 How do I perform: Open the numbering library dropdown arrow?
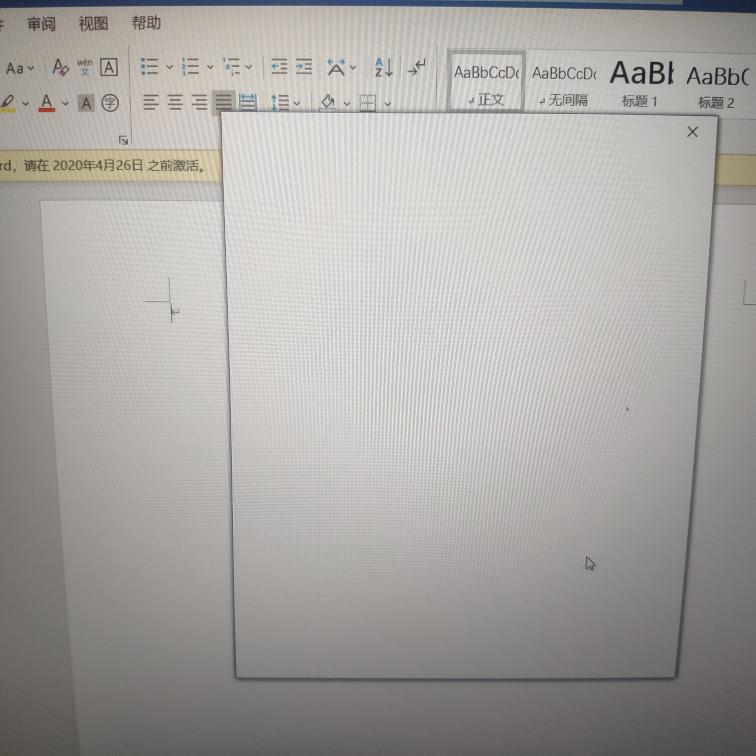pos(210,67)
